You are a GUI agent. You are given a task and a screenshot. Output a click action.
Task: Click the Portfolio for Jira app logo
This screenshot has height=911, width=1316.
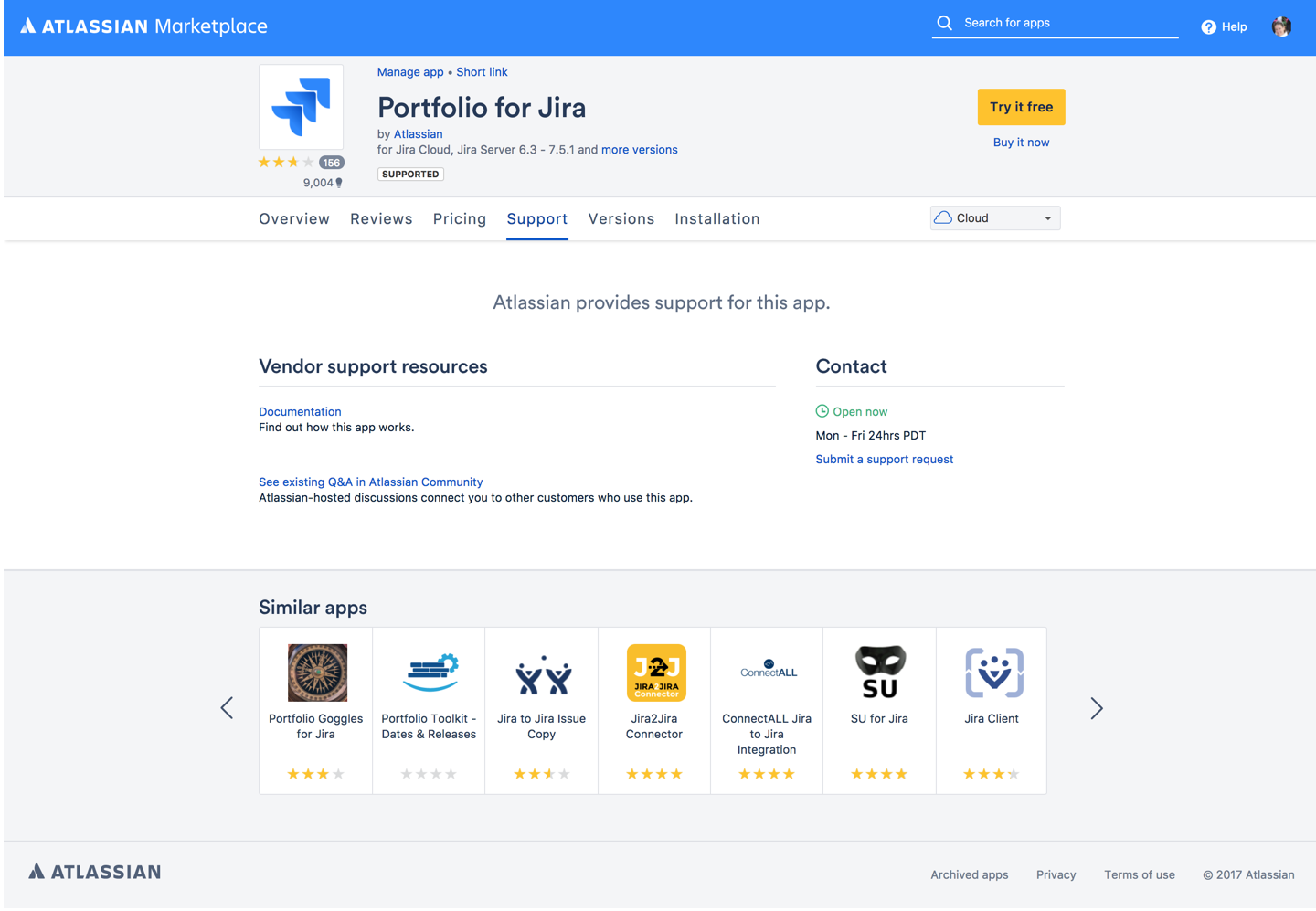click(302, 107)
